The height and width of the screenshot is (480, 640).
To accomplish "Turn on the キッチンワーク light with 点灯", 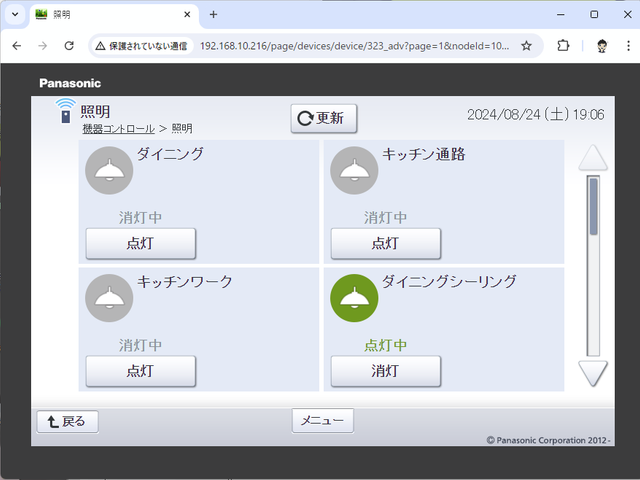I will pos(140,371).
